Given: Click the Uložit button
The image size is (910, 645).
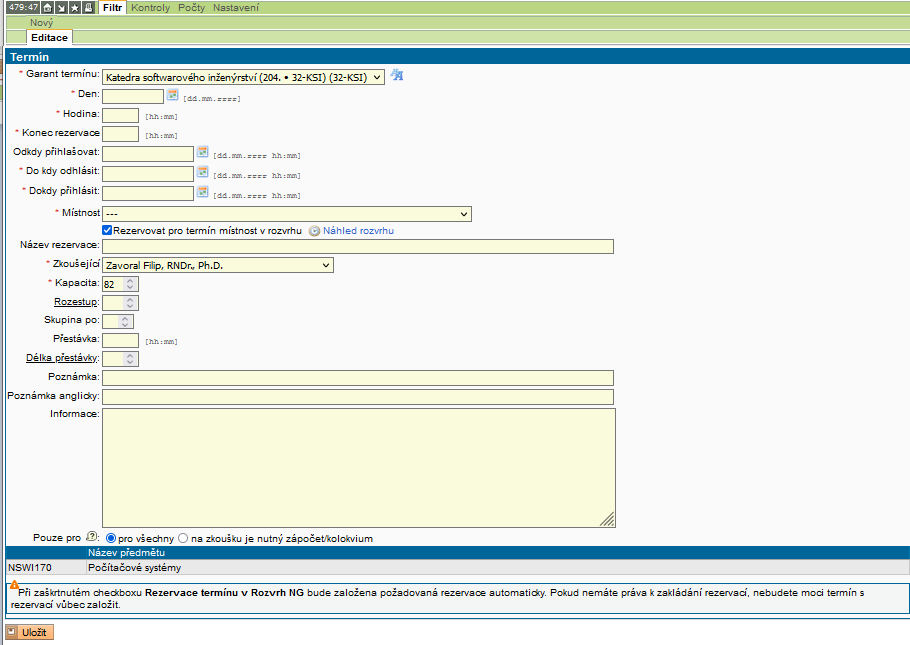Looking at the screenshot, I should [x=30, y=632].
